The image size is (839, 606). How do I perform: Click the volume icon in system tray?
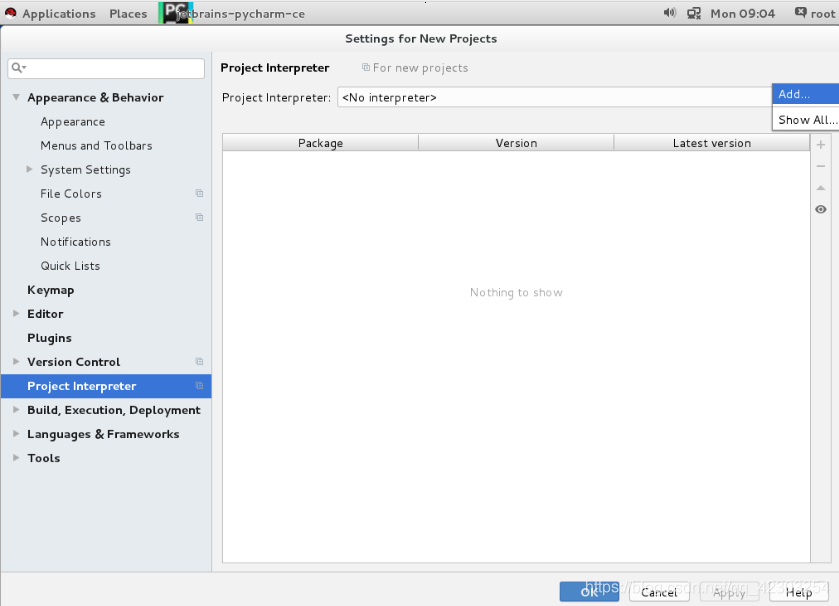coord(670,12)
